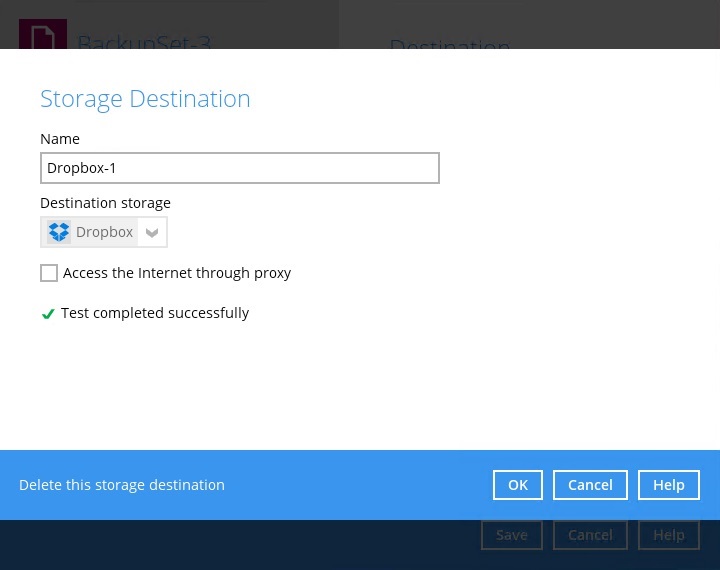Click the green checkmark test status icon
The width and height of the screenshot is (720, 570).
tap(47, 314)
